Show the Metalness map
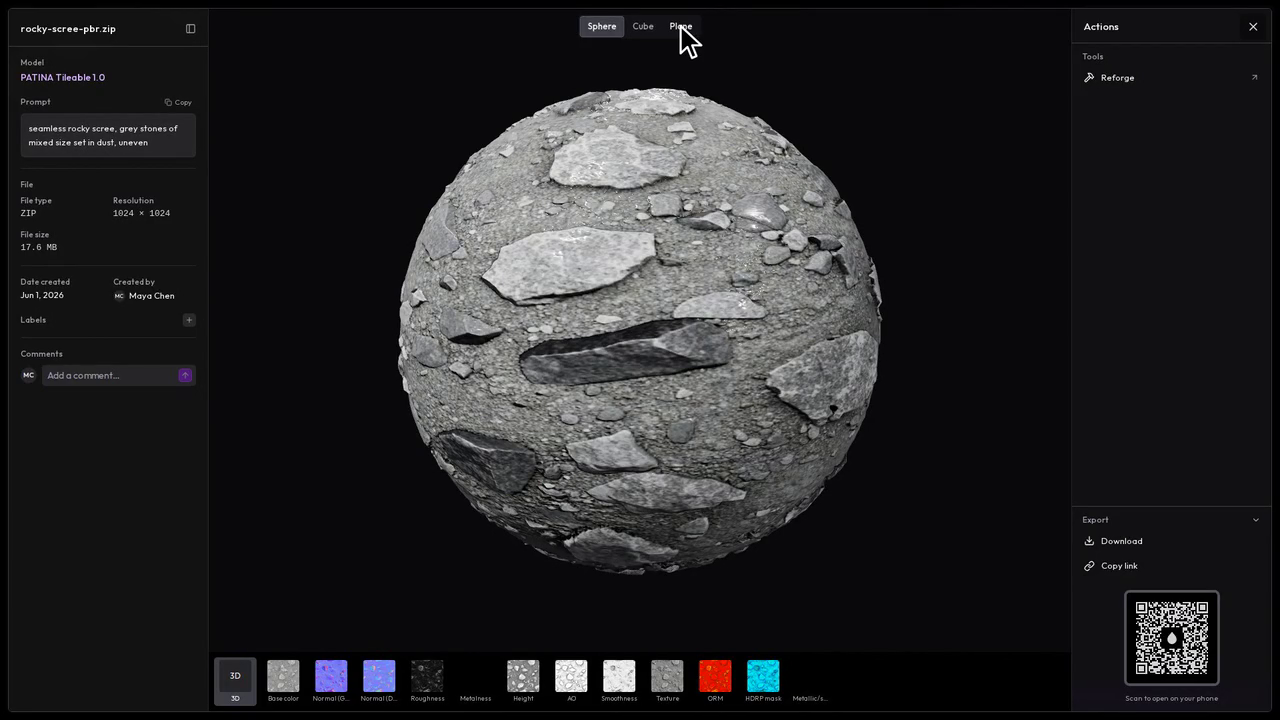The height and width of the screenshot is (720, 1280). 475,681
